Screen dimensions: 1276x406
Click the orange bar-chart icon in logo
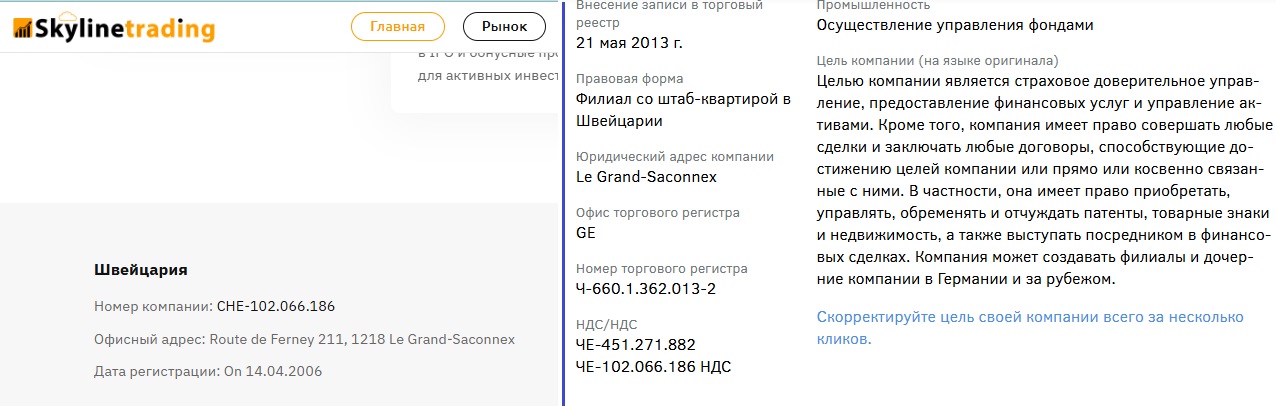tap(23, 29)
